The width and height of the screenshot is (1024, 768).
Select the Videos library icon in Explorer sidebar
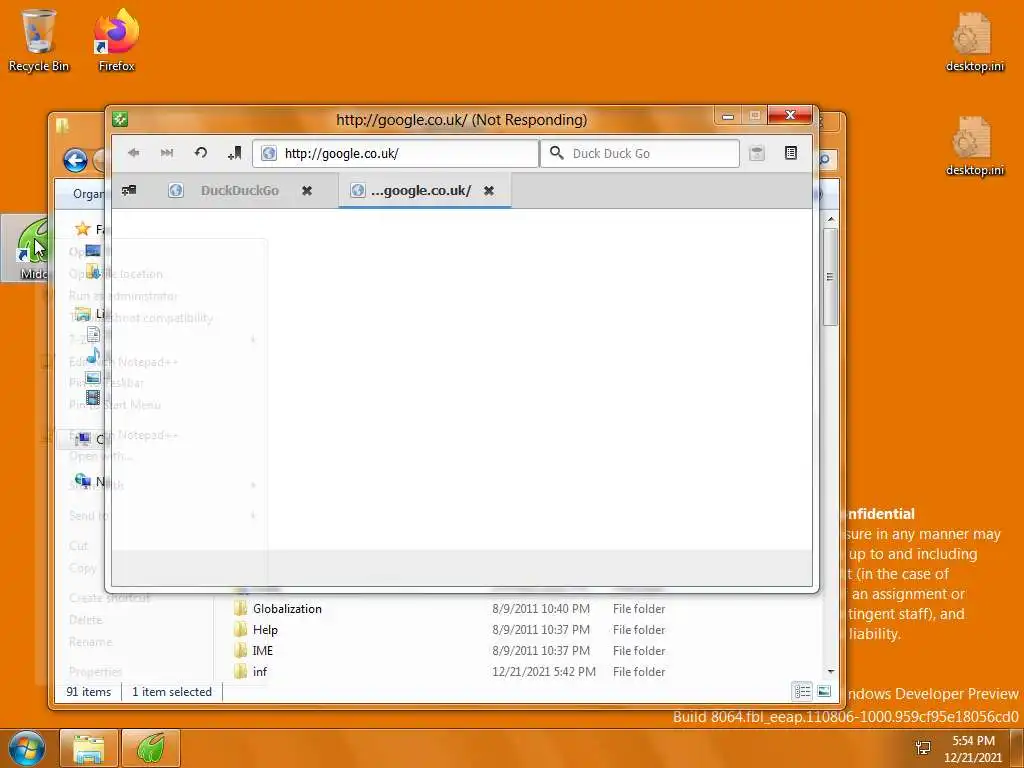(x=93, y=398)
